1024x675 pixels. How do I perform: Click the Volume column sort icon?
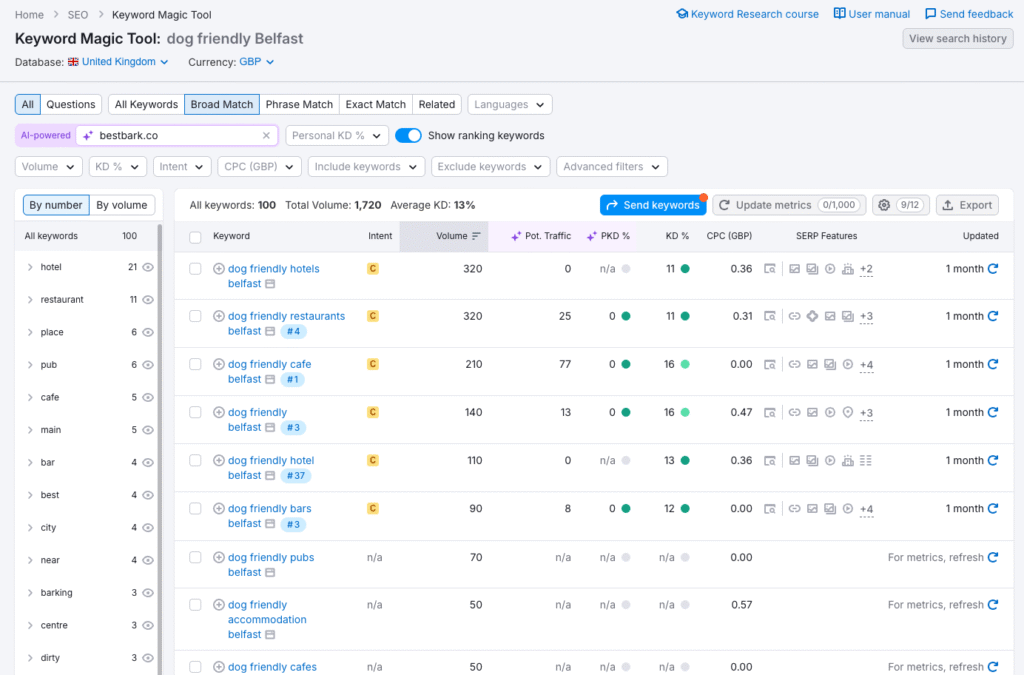point(476,236)
